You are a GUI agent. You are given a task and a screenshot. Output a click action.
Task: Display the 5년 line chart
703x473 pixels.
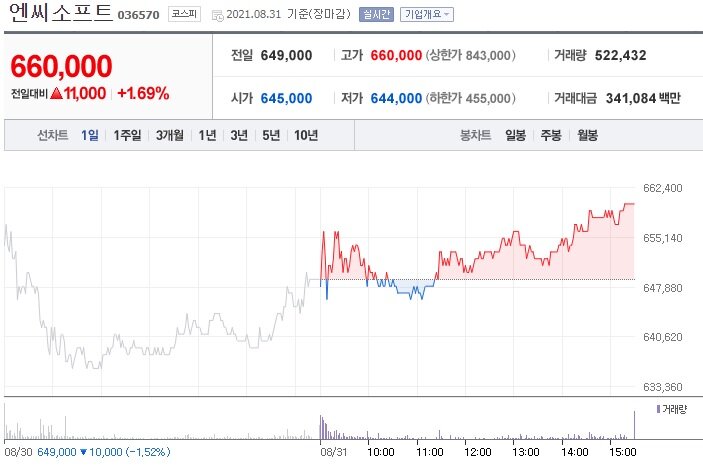click(x=271, y=135)
